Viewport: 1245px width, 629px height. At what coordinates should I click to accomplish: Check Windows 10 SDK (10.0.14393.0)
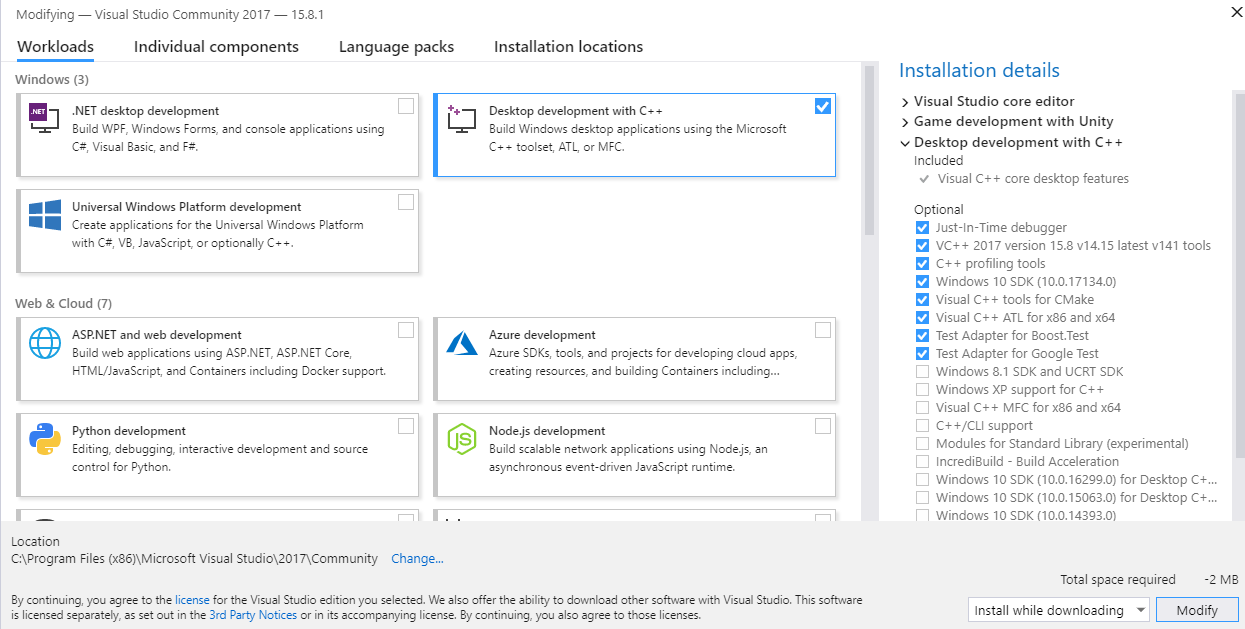(922, 516)
